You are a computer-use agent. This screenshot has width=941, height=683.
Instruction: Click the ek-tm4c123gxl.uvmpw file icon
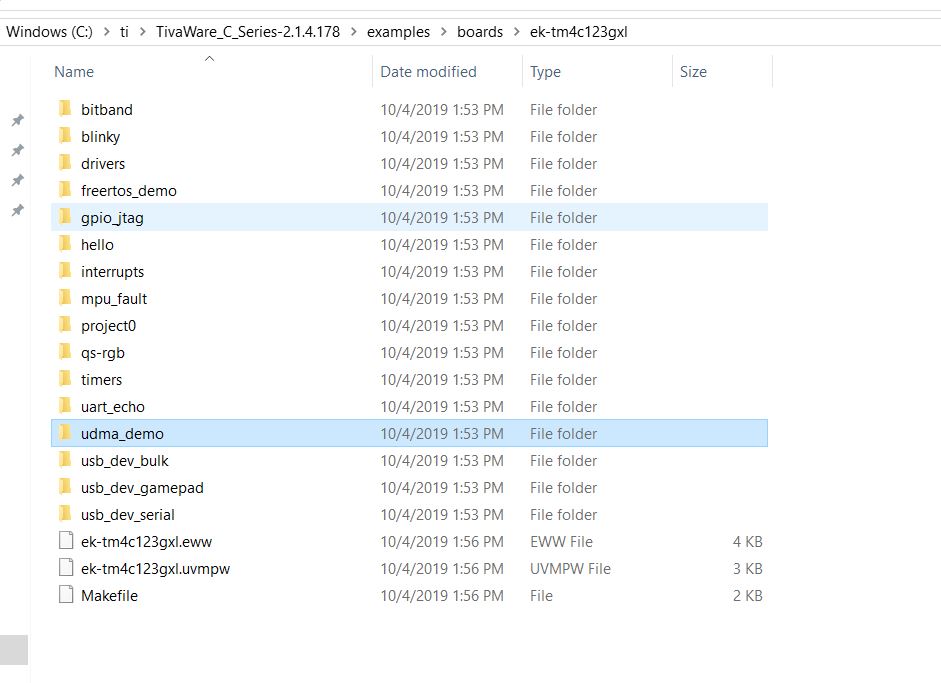coord(66,568)
